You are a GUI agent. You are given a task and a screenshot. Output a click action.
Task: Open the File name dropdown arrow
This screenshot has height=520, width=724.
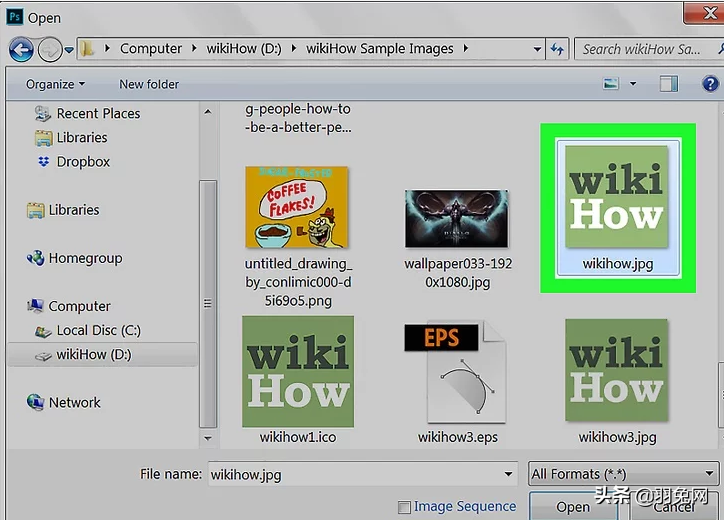coord(508,474)
